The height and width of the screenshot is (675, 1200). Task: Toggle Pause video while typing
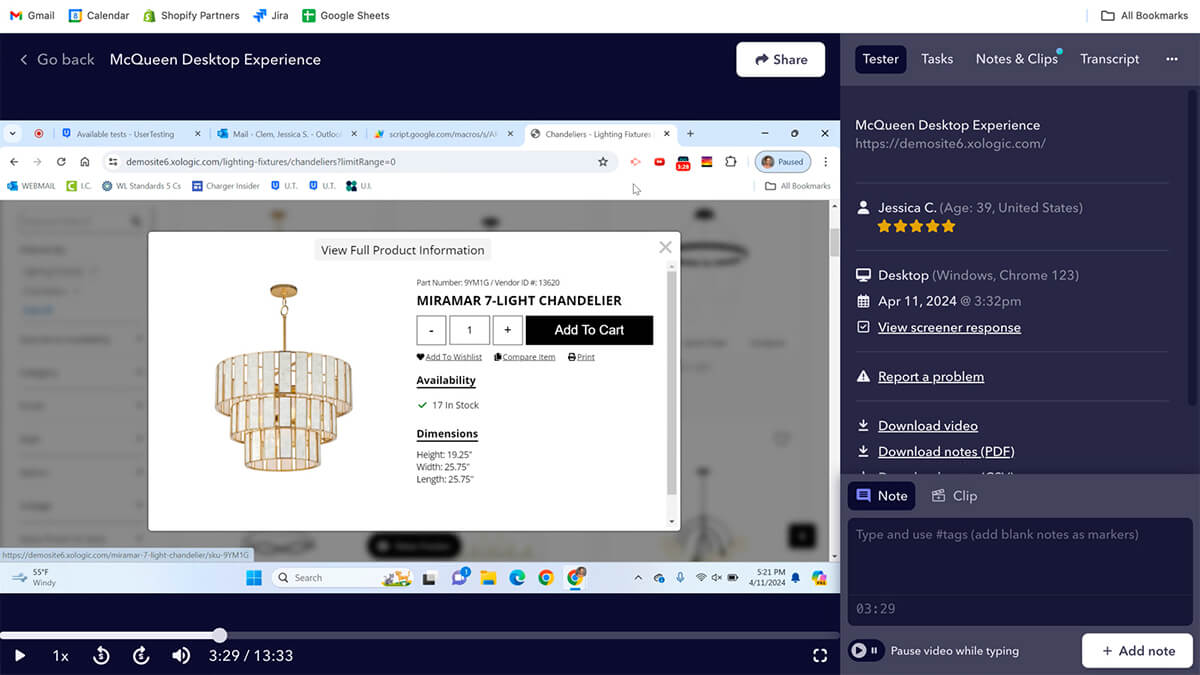866,651
